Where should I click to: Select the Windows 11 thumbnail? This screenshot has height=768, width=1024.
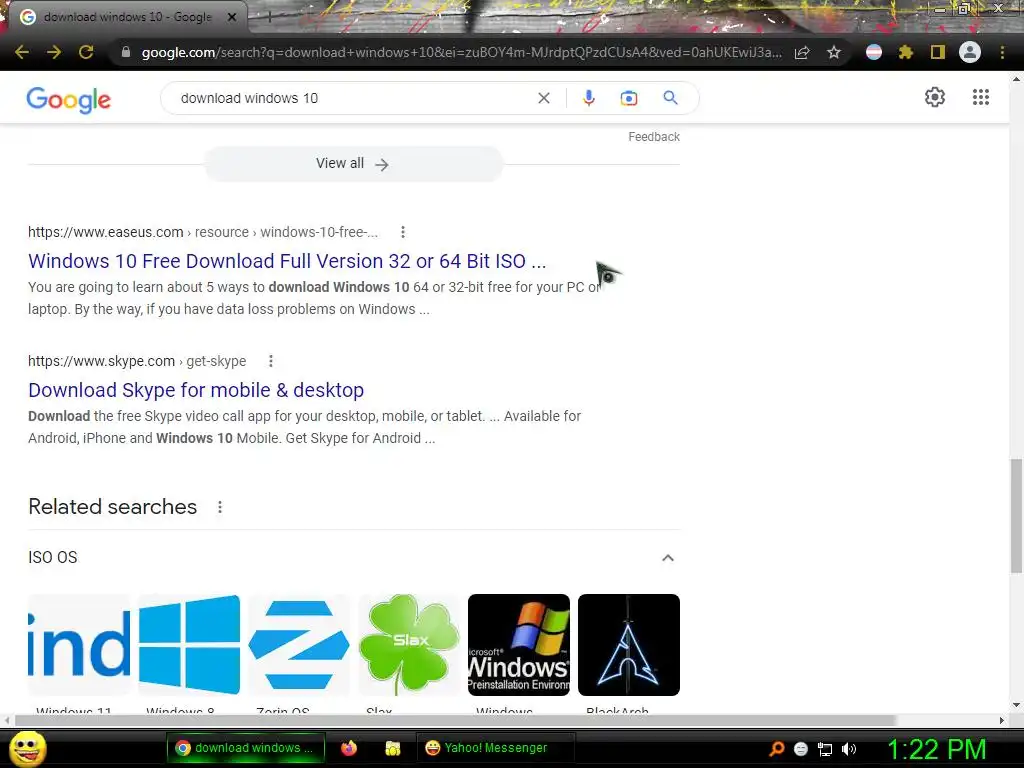[x=78, y=645]
